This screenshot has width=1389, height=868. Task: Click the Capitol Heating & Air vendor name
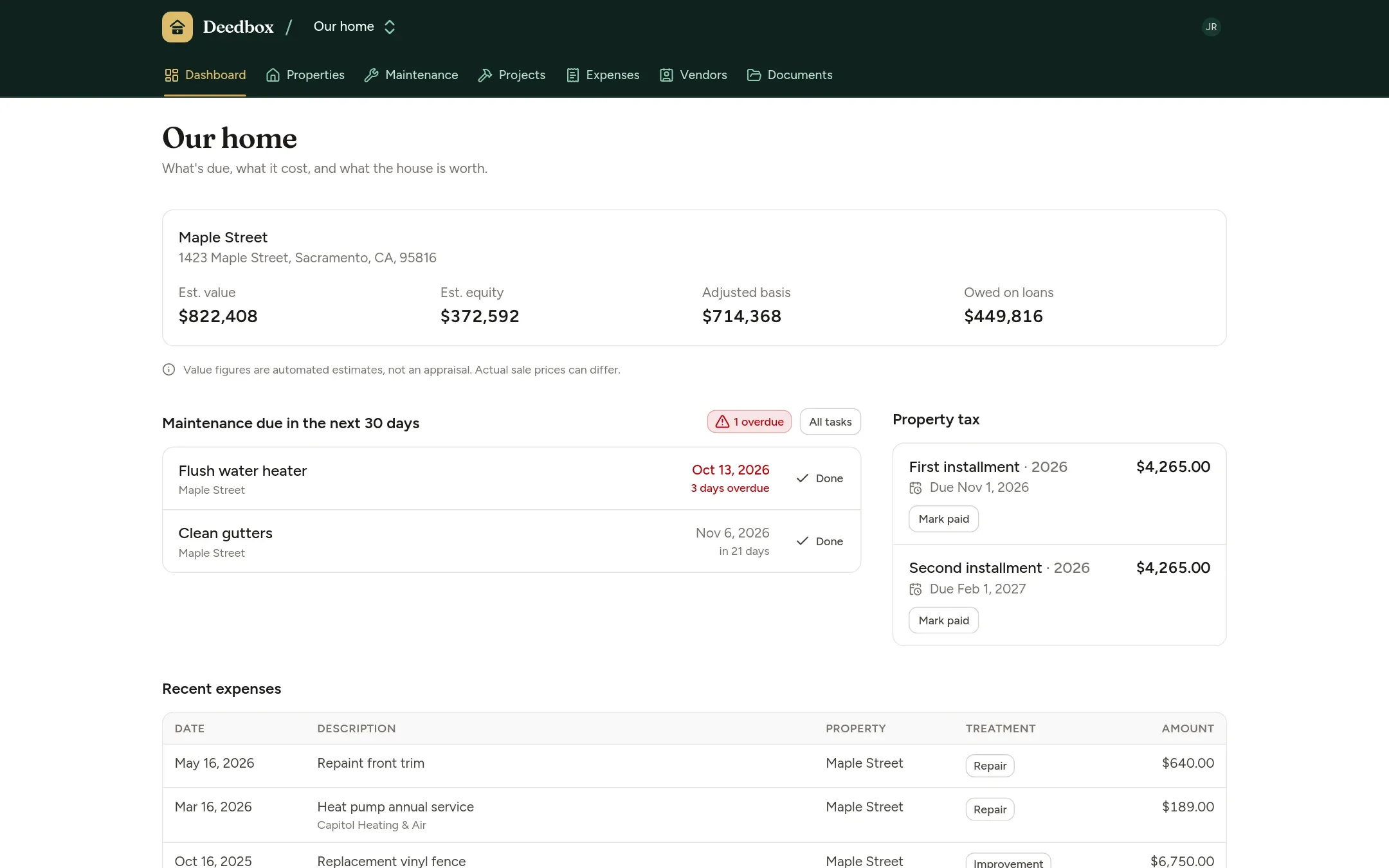point(372,825)
